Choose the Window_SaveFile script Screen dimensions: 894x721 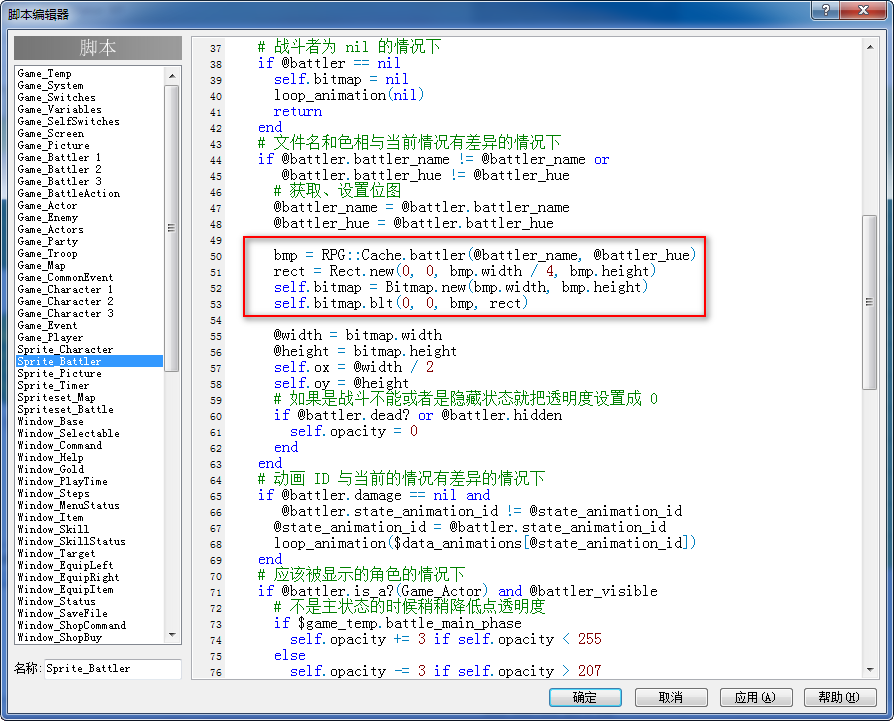pos(63,613)
